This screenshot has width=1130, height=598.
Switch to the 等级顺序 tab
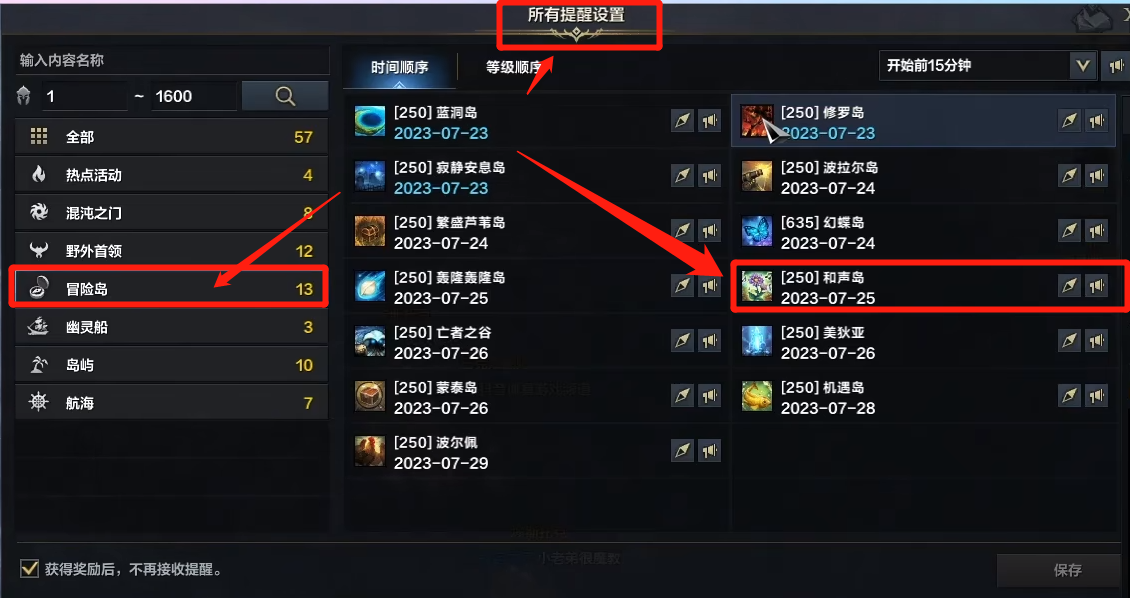point(513,68)
